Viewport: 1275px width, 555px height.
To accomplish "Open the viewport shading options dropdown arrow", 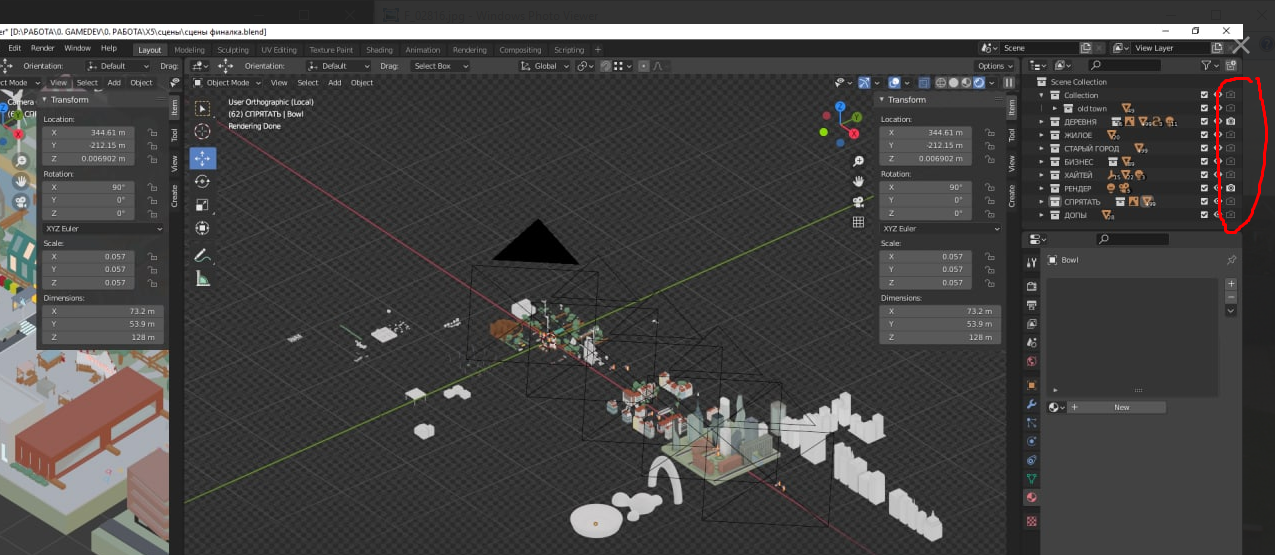I will tap(993, 83).
